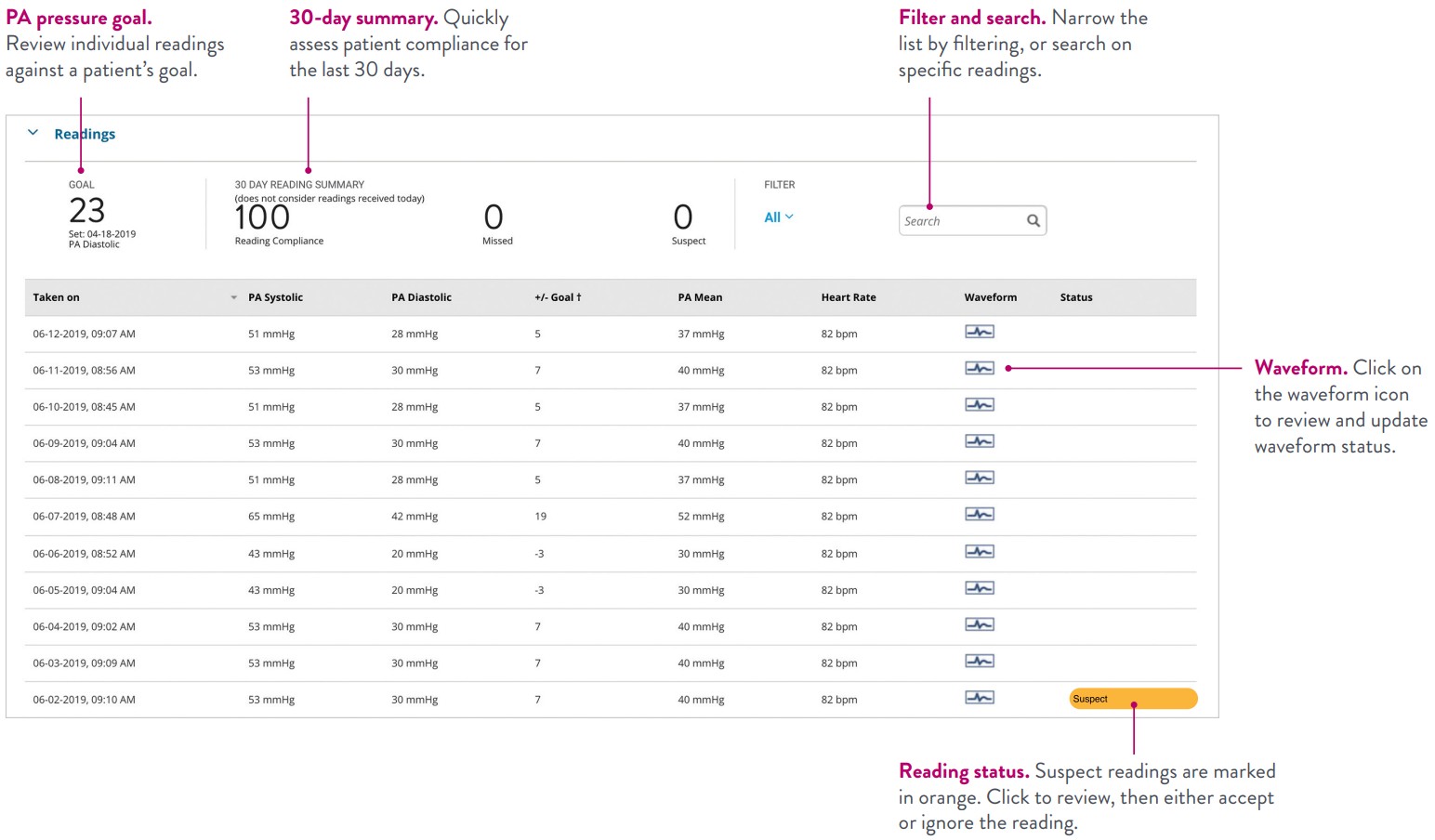Click the orange Suspect status badge
Screen dimensions: 1435x840
pos(1132,699)
